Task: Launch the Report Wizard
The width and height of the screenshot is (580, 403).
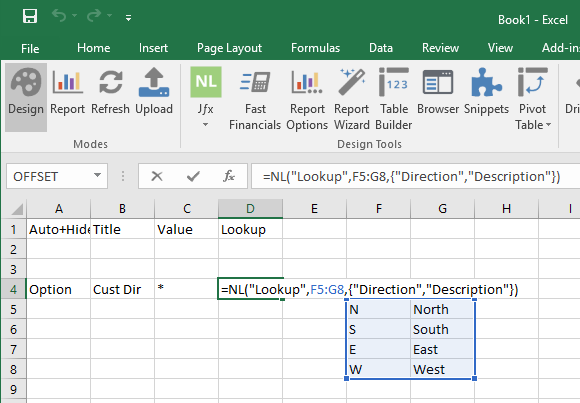Action: pos(351,99)
